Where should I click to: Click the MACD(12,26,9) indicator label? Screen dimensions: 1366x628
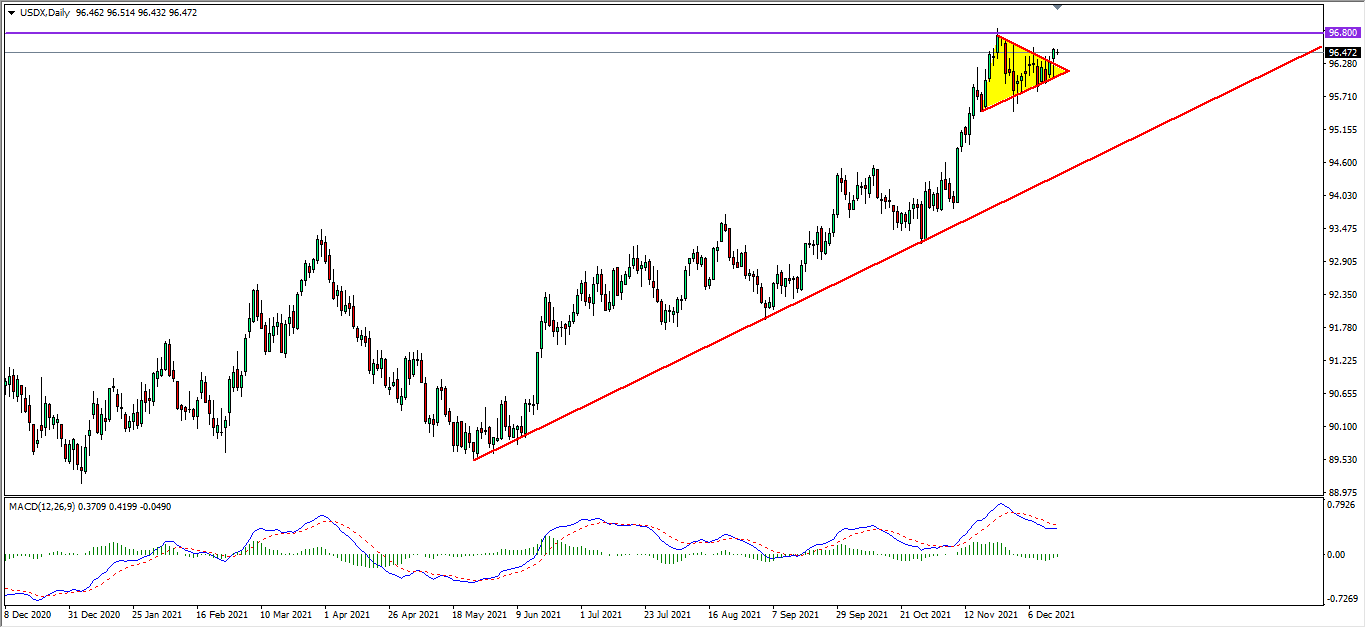pyautogui.click(x=50, y=507)
